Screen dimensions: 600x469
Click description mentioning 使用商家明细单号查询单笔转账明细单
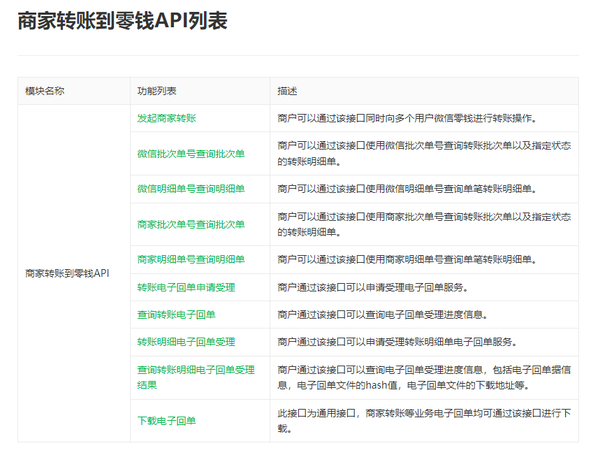click(x=407, y=260)
